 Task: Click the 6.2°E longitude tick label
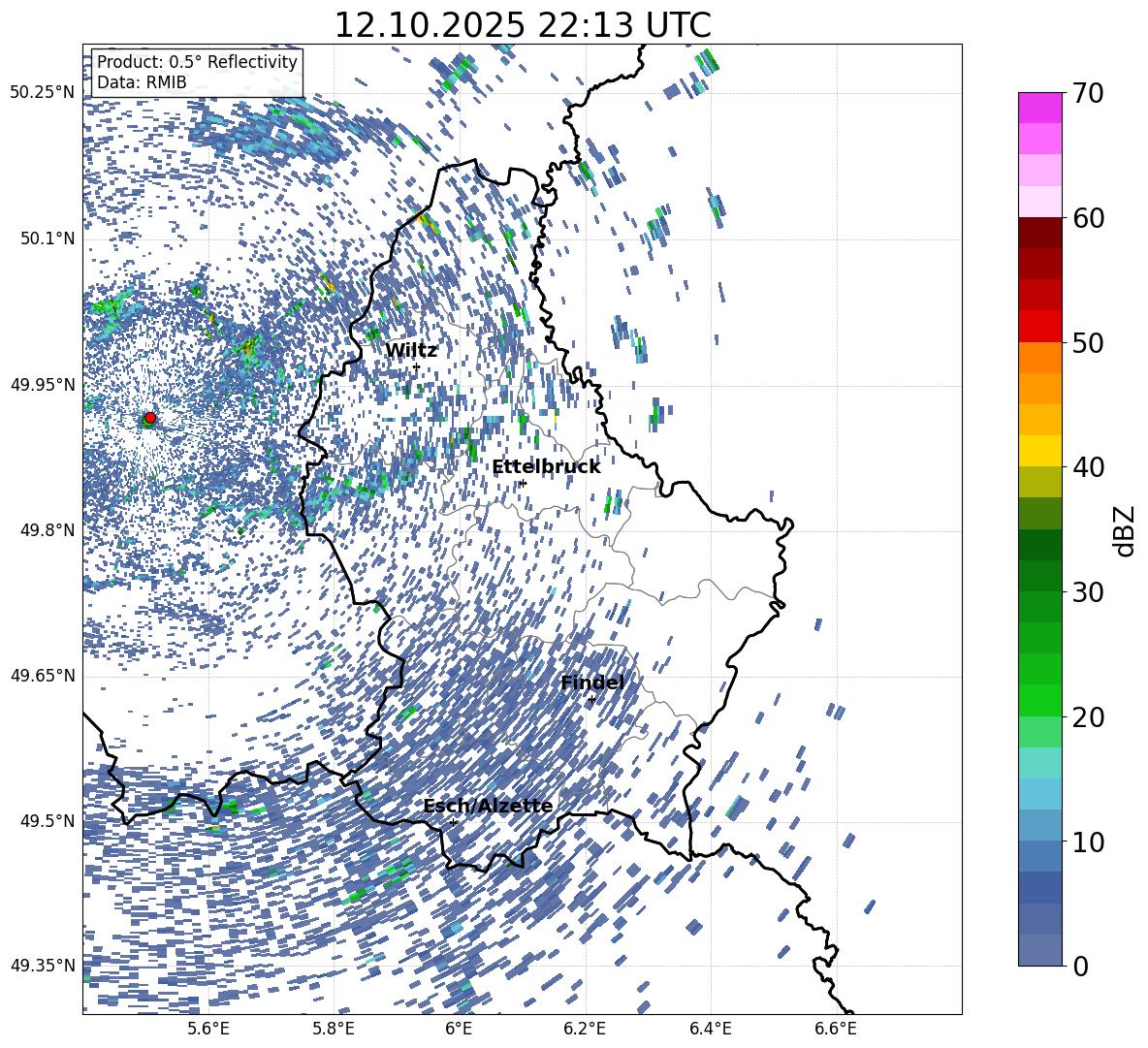tap(585, 1029)
